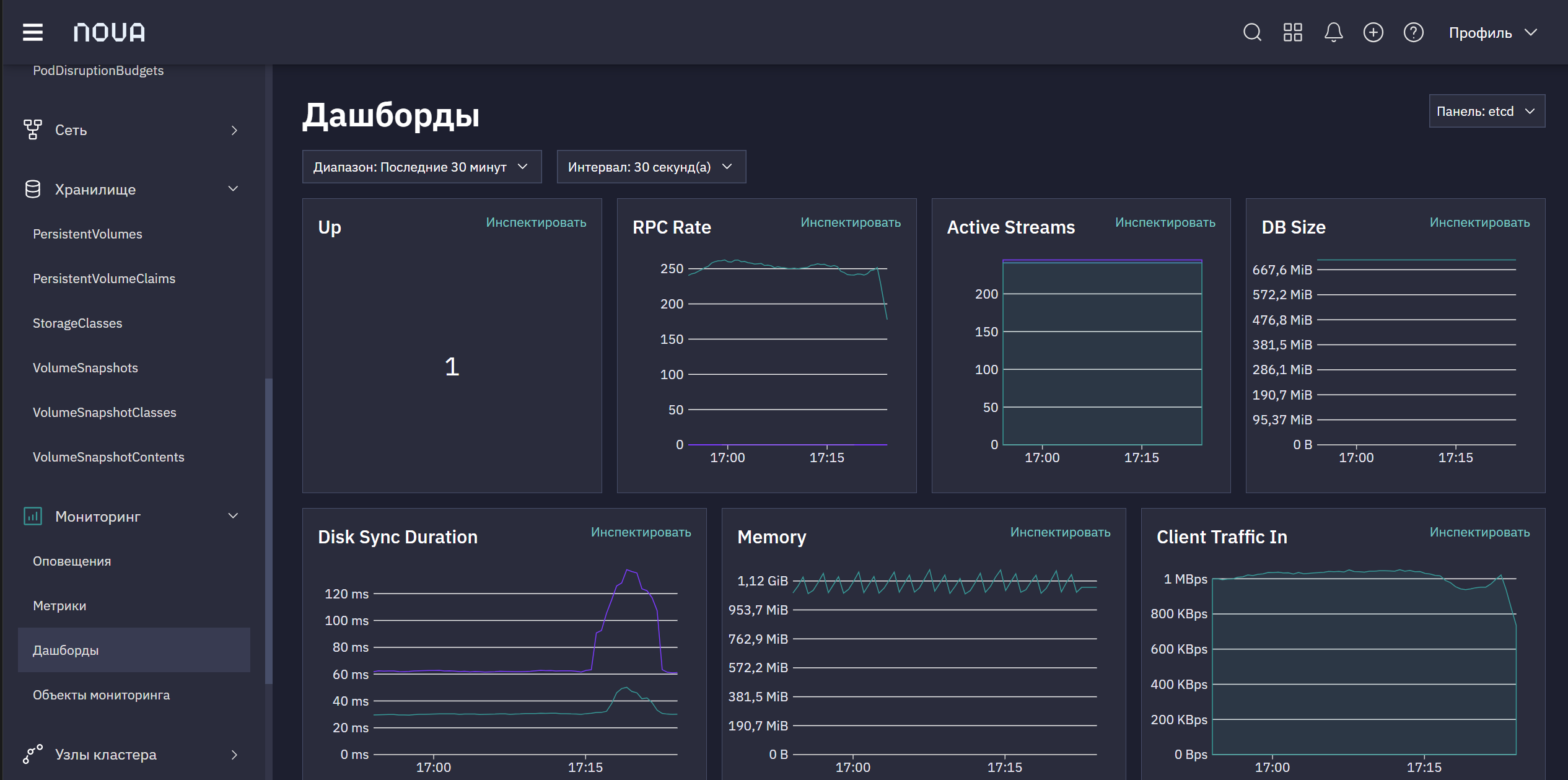Viewport: 1568px width, 780px height.
Task: Select Дашборды in sidebar
Action: click(x=134, y=650)
